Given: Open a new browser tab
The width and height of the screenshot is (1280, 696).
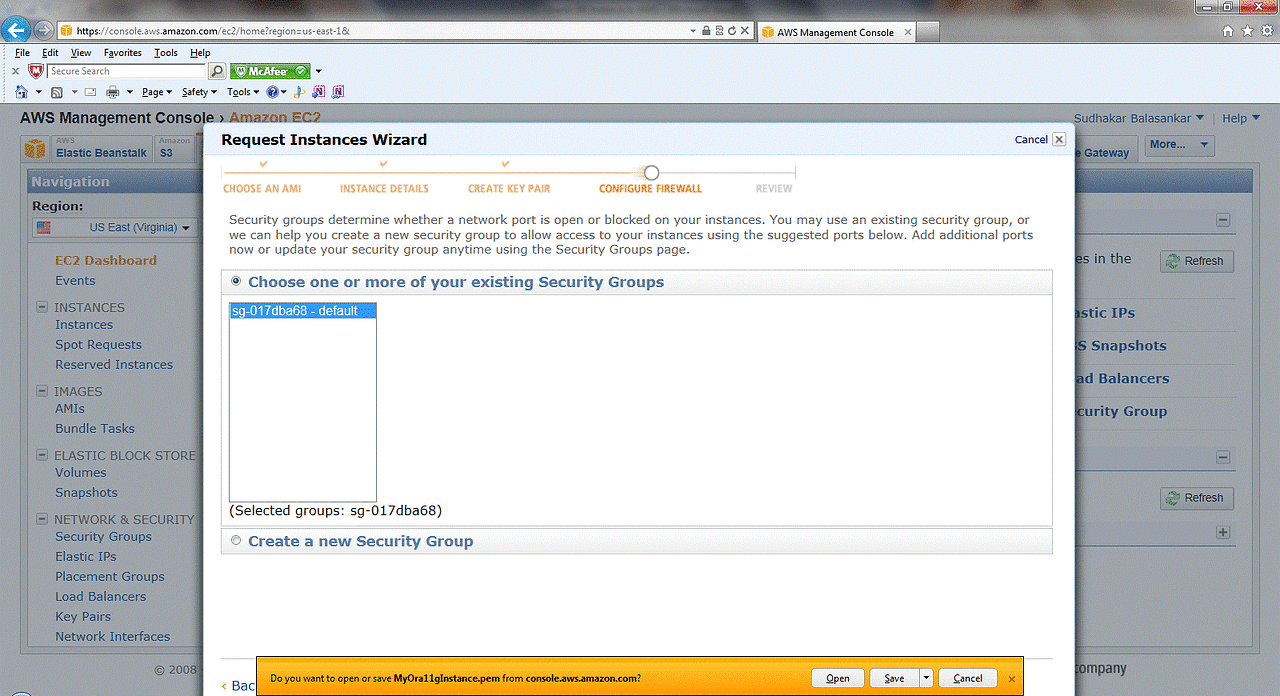Looking at the screenshot, I should pos(928,32).
